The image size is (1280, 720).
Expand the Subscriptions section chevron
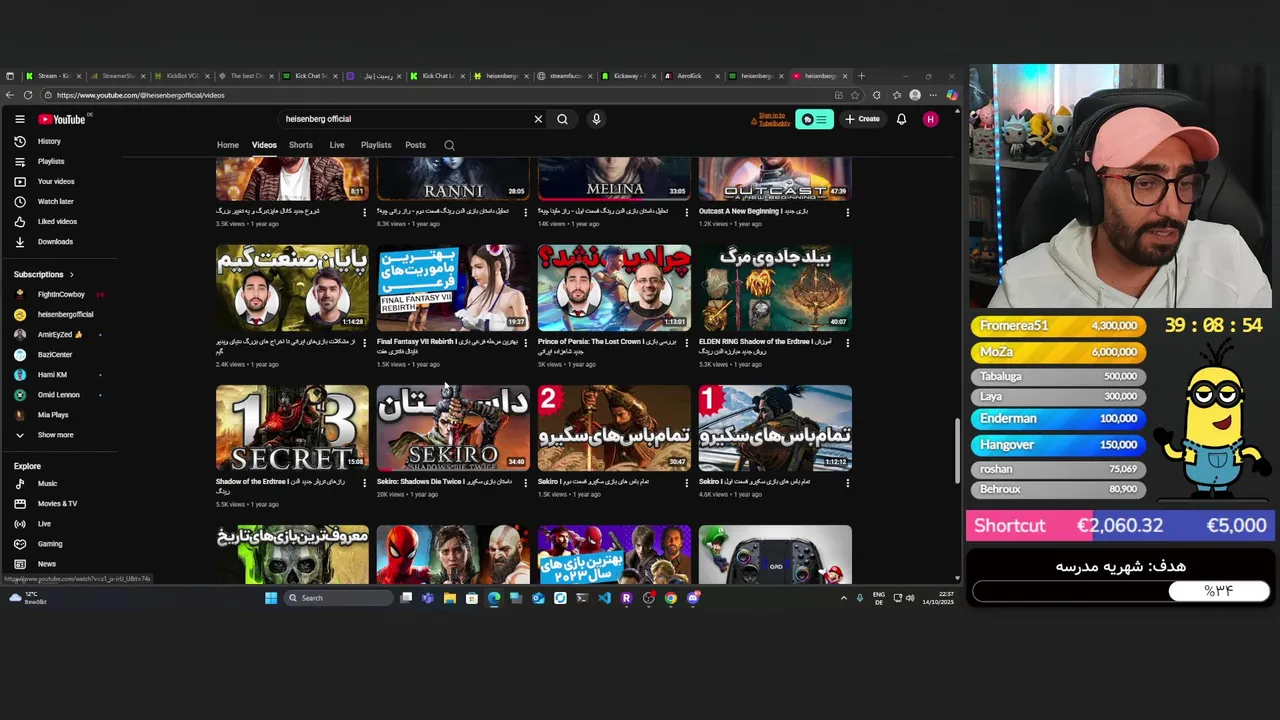pos(71,274)
